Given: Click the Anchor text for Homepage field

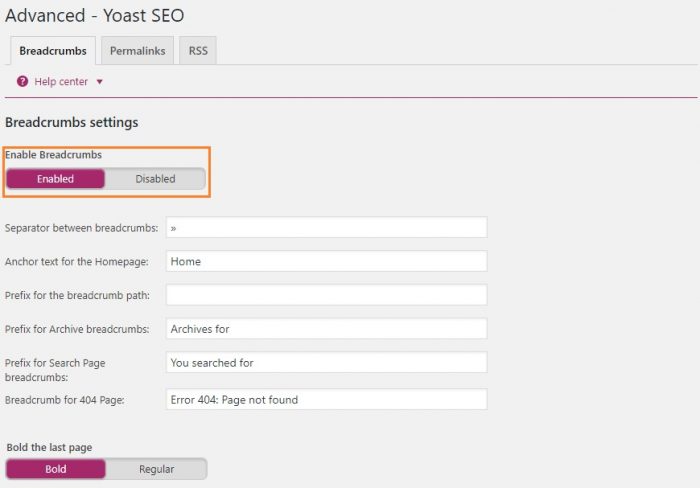Looking at the screenshot, I should 326,261.
